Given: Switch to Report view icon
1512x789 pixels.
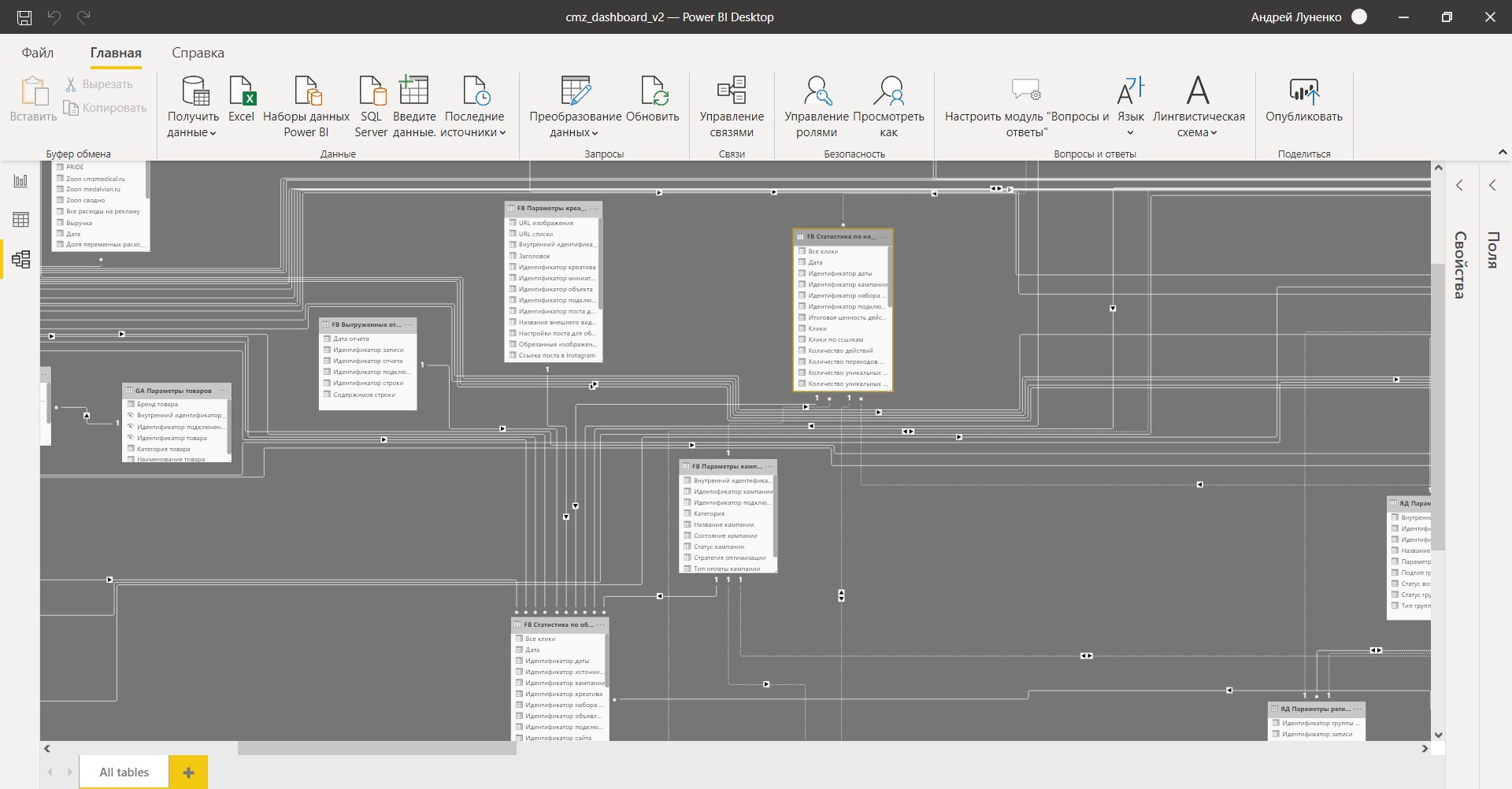Looking at the screenshot, I should [20, 181].
